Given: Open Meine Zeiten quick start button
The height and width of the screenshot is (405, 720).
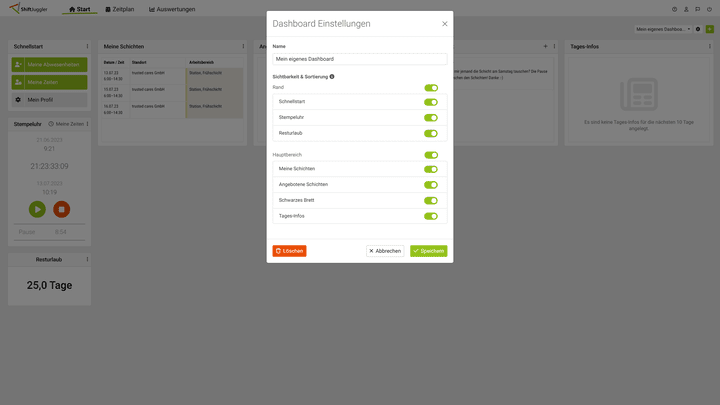Looking at the screenshot, I should pyautogui.click(x=50, y=82).
